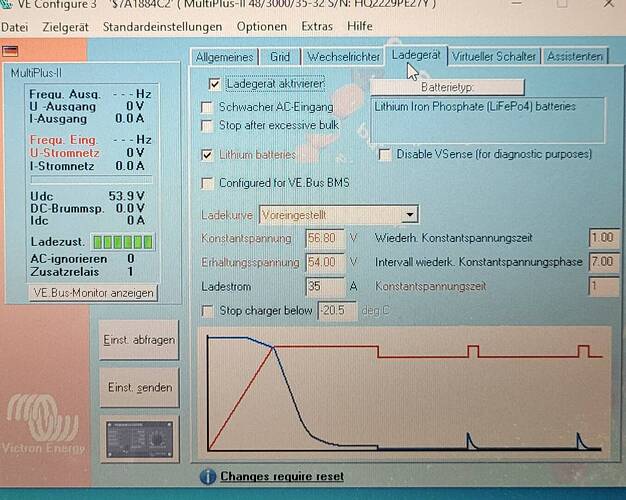Open the Zielgerät menu
This screenshot has height=500, width=626.
[x=65, y=27]
